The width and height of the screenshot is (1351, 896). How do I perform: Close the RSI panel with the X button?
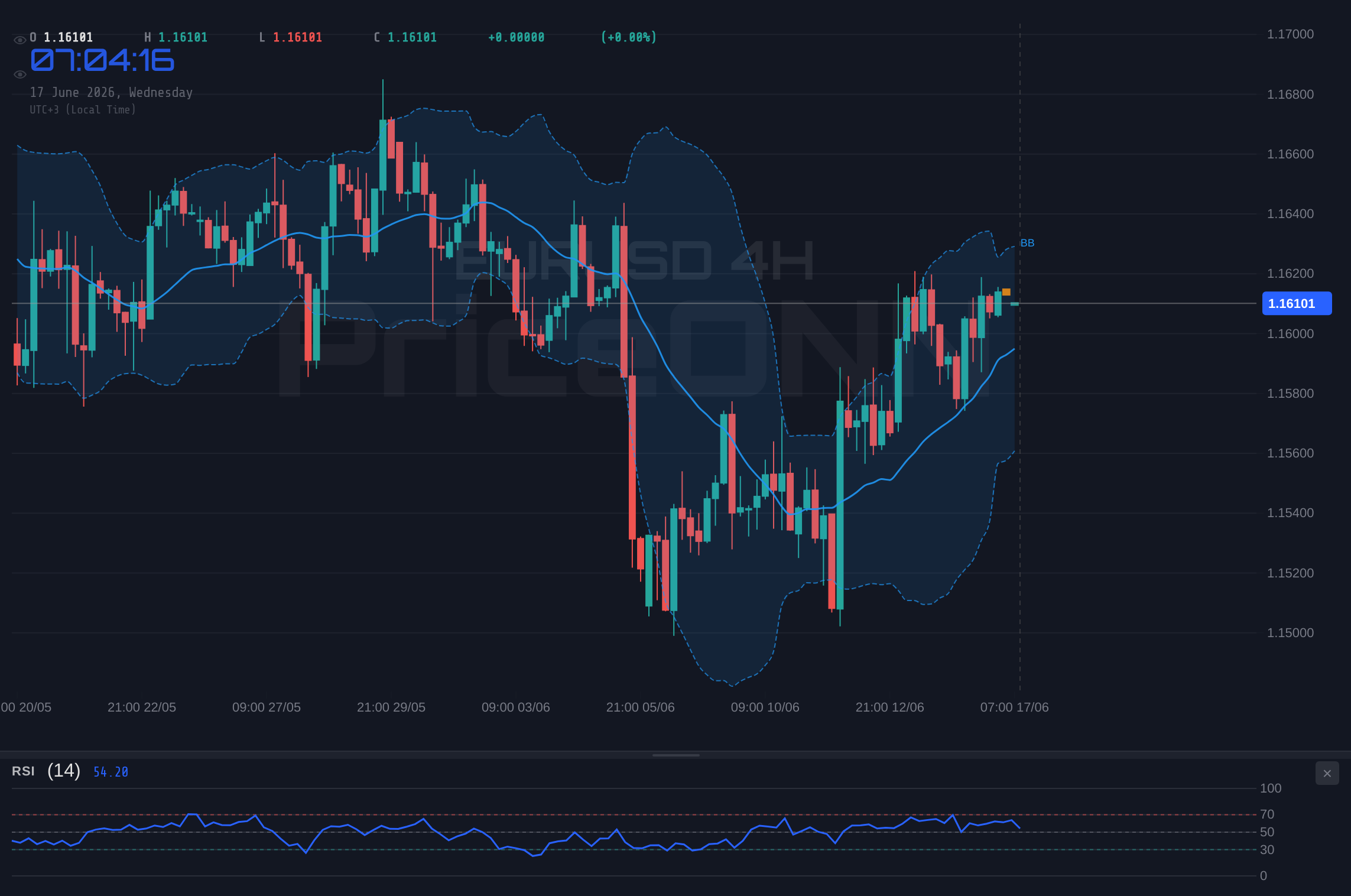1327,773
